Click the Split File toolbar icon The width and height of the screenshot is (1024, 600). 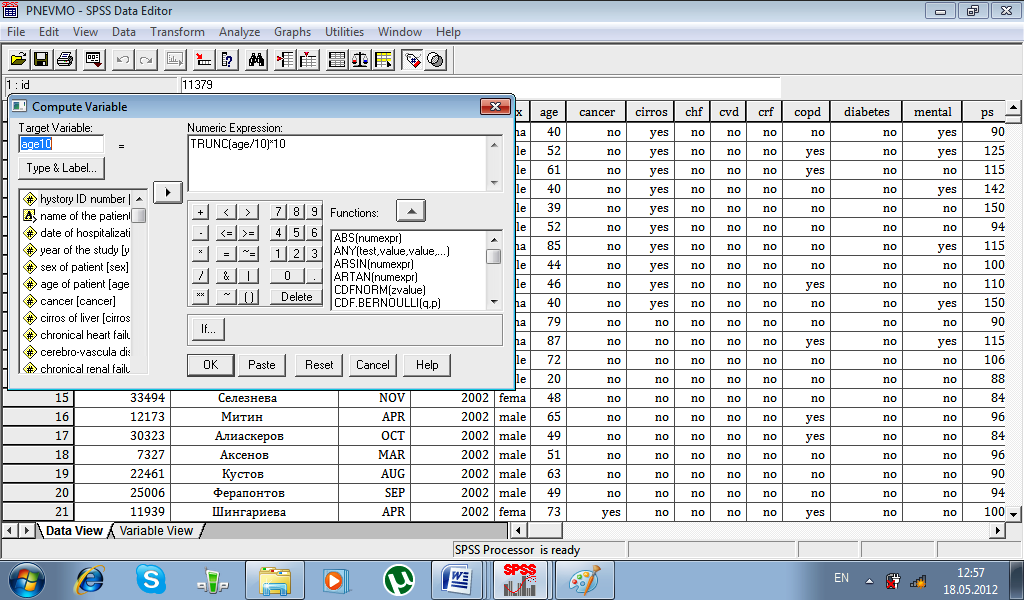click(x=337, y=60)
